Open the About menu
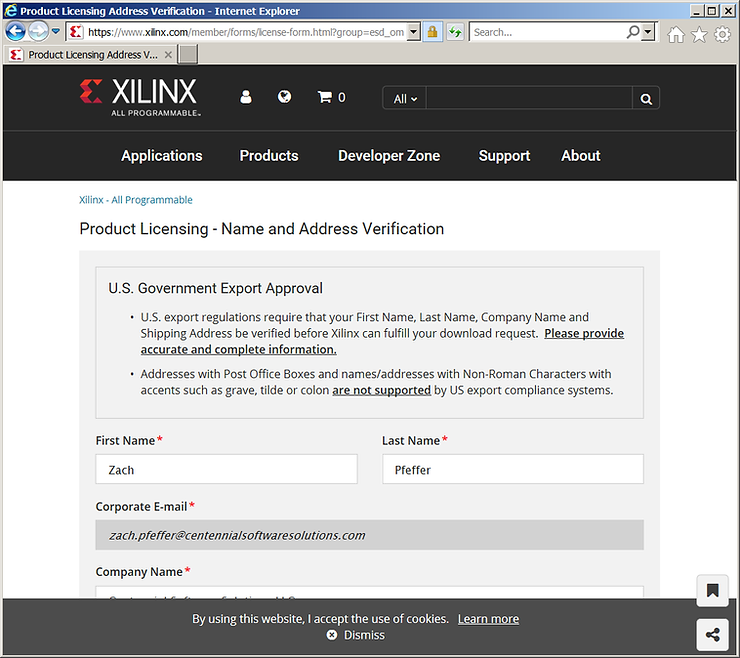740x658 pixels. [580, 156]
